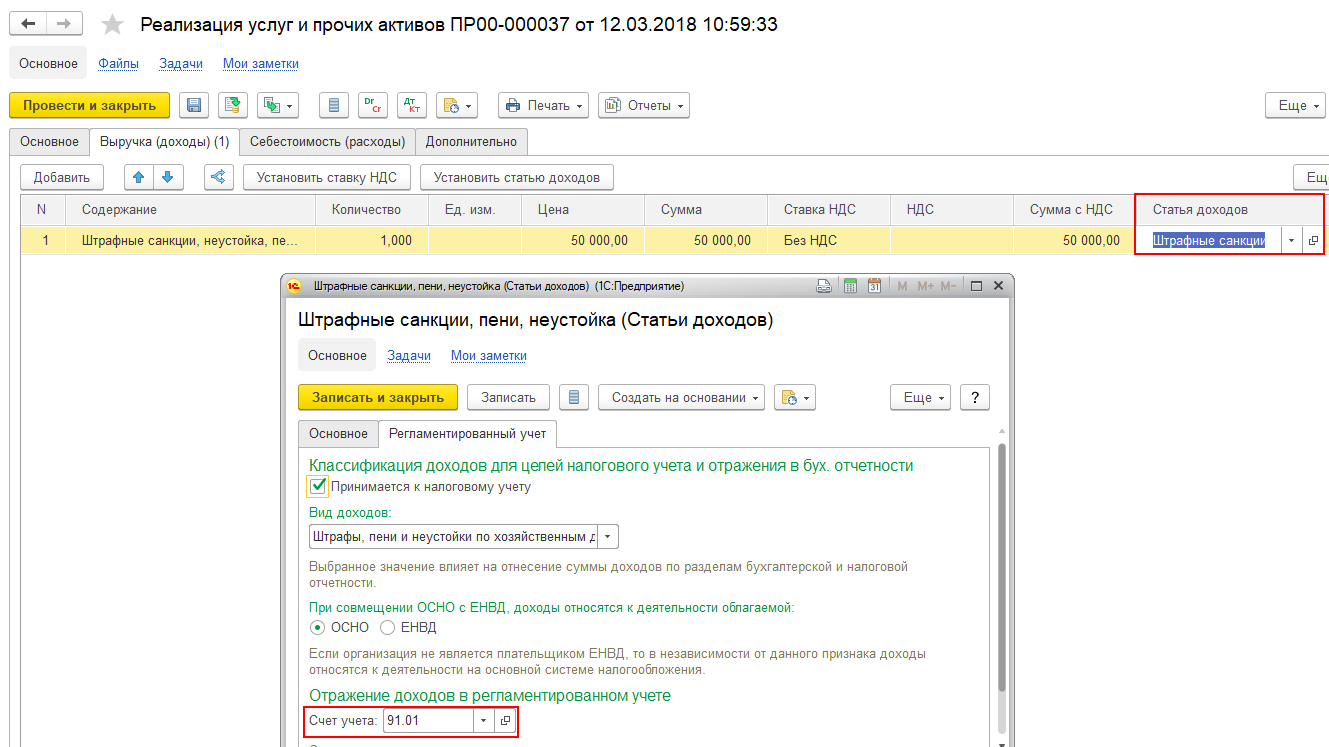This screenshot has height=747, width=1329.
Task: Open the Дополнительно tab
Action: 471,141
